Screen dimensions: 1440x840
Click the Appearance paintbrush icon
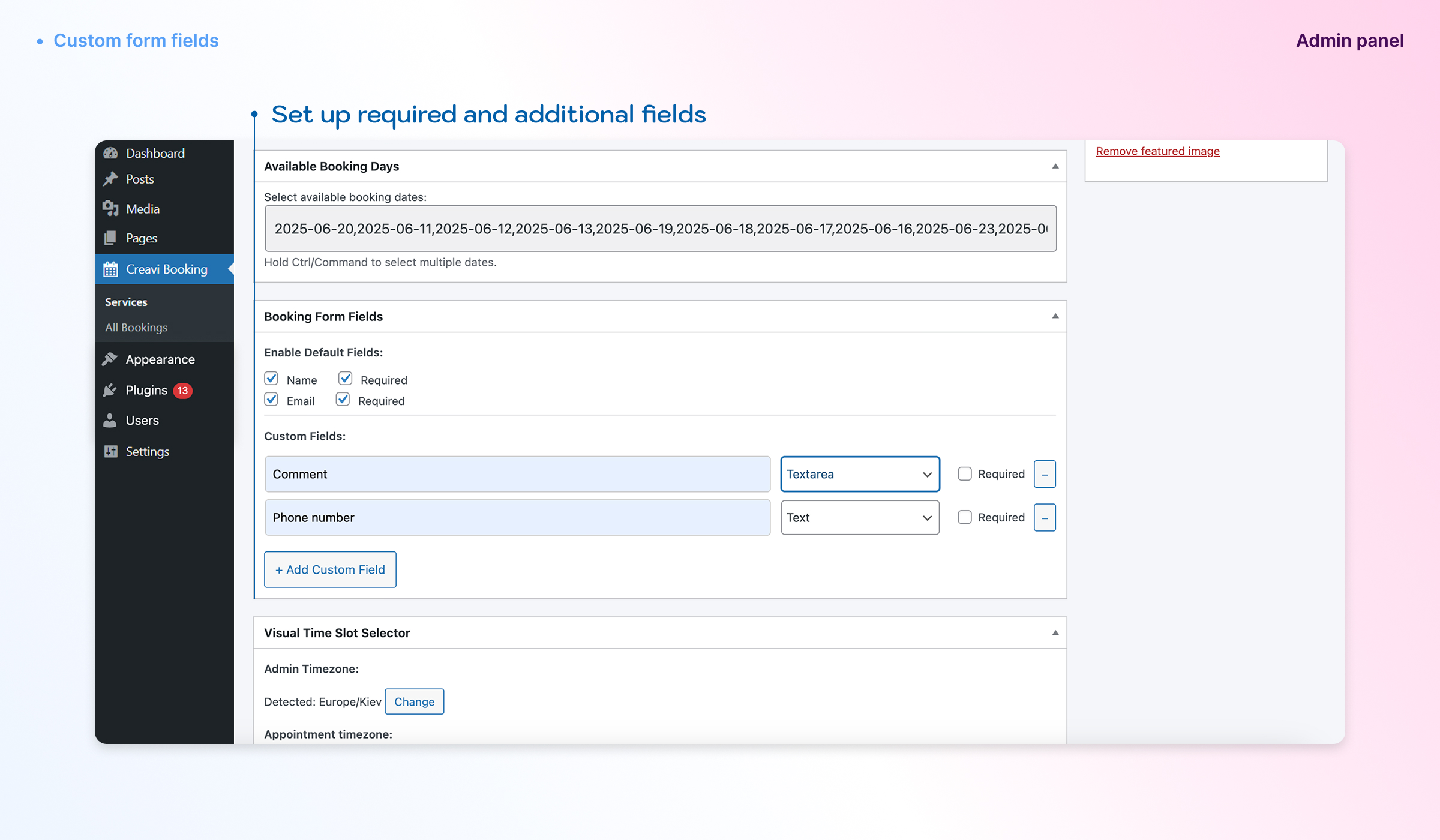pyautogui.click(x=110, y=359)
